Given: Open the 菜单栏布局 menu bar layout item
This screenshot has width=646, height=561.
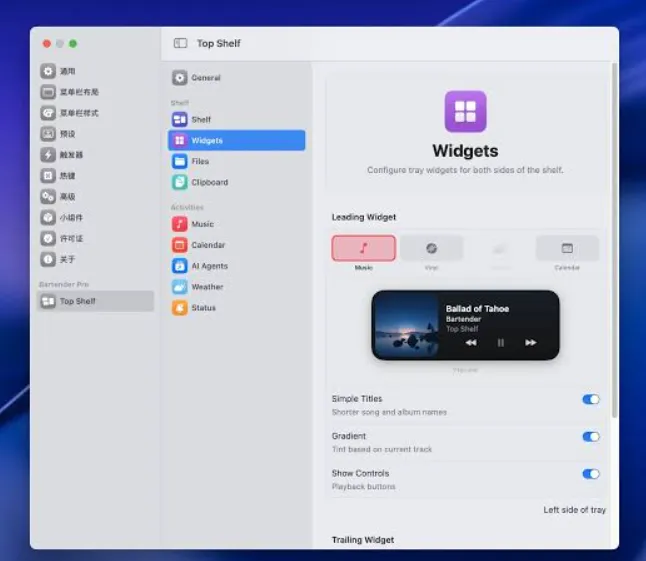Looking at the screenshot, I should [x=96, y=92].
